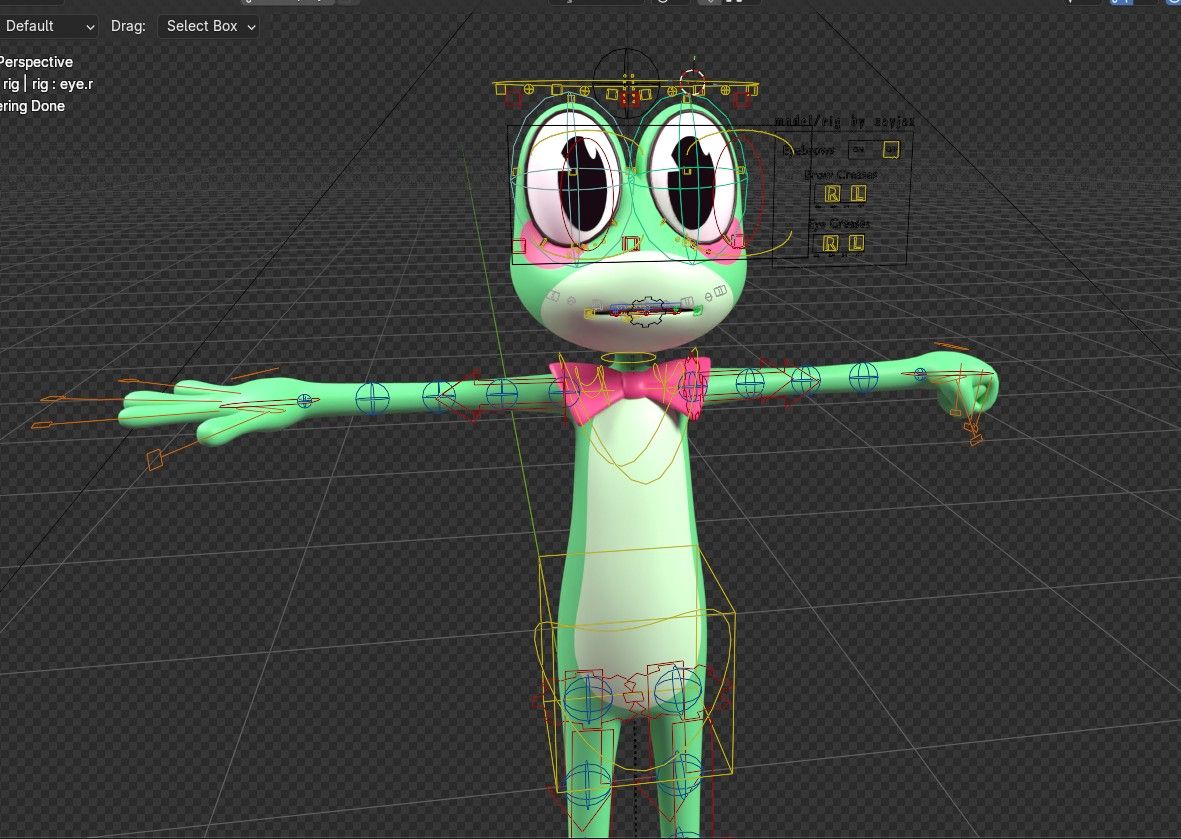Click the 'Drag:' label in header

[128, 26]
